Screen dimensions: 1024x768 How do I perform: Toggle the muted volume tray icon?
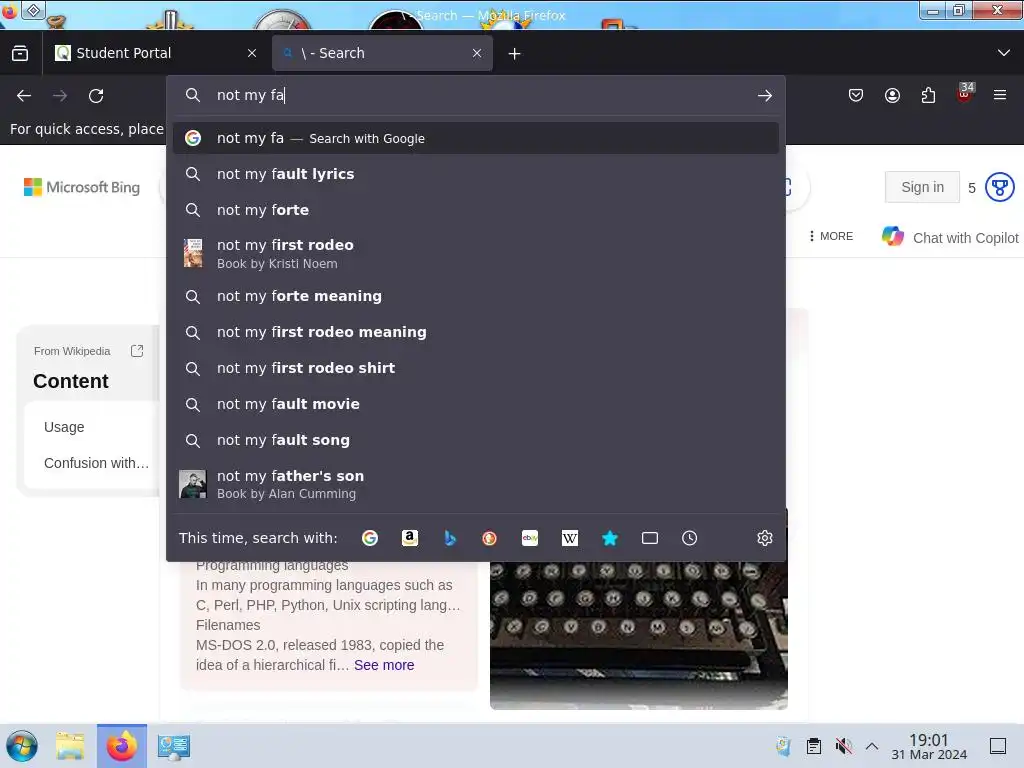(x=843, y=746)
